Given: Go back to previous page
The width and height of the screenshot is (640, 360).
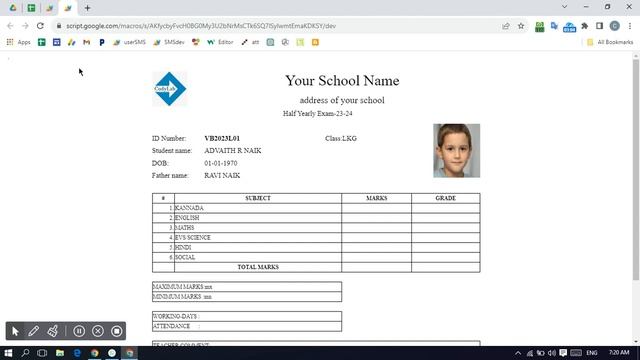Looking at the screenshot, I should (x=10, y=26).
